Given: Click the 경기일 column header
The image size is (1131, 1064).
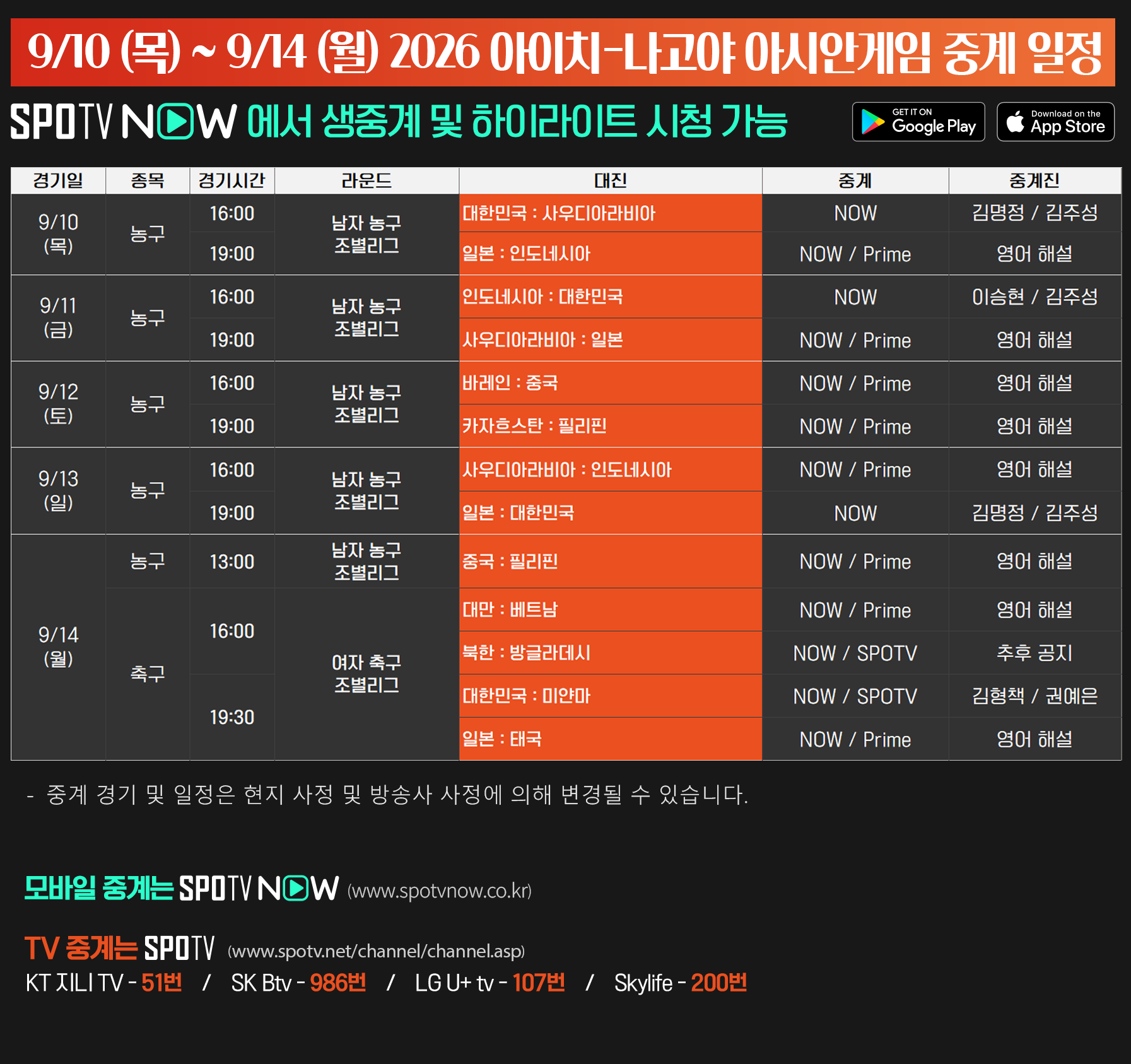Looking at the screenshot, I should (58, 180).
